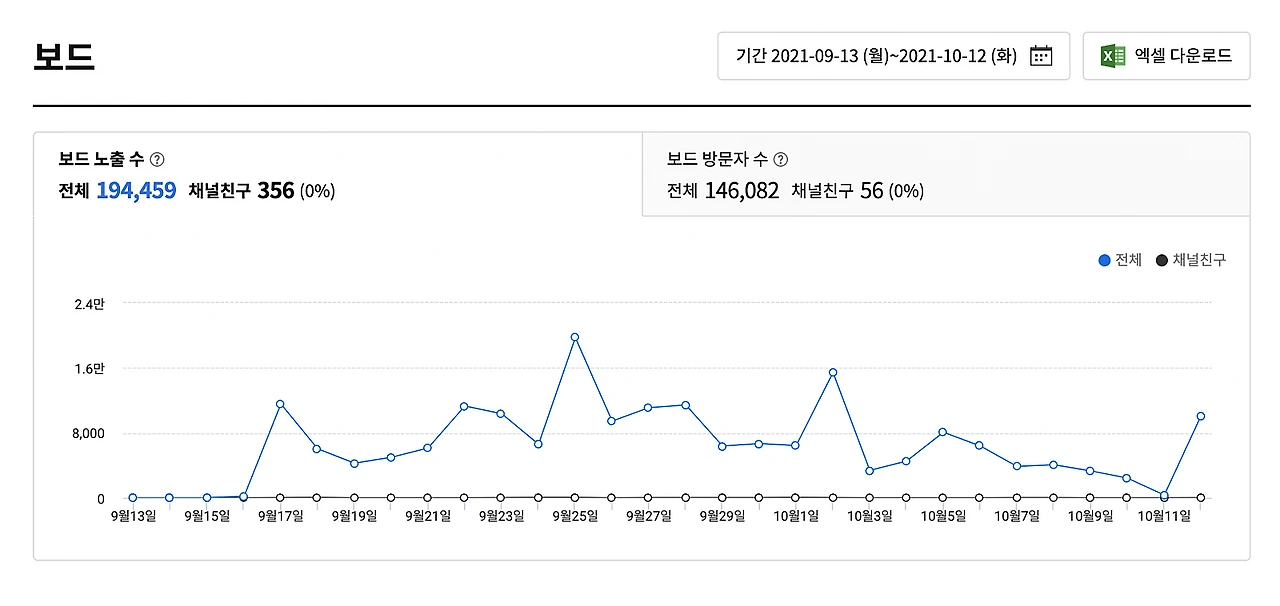Click the last data point on 10월12일

click(1200, 416)
